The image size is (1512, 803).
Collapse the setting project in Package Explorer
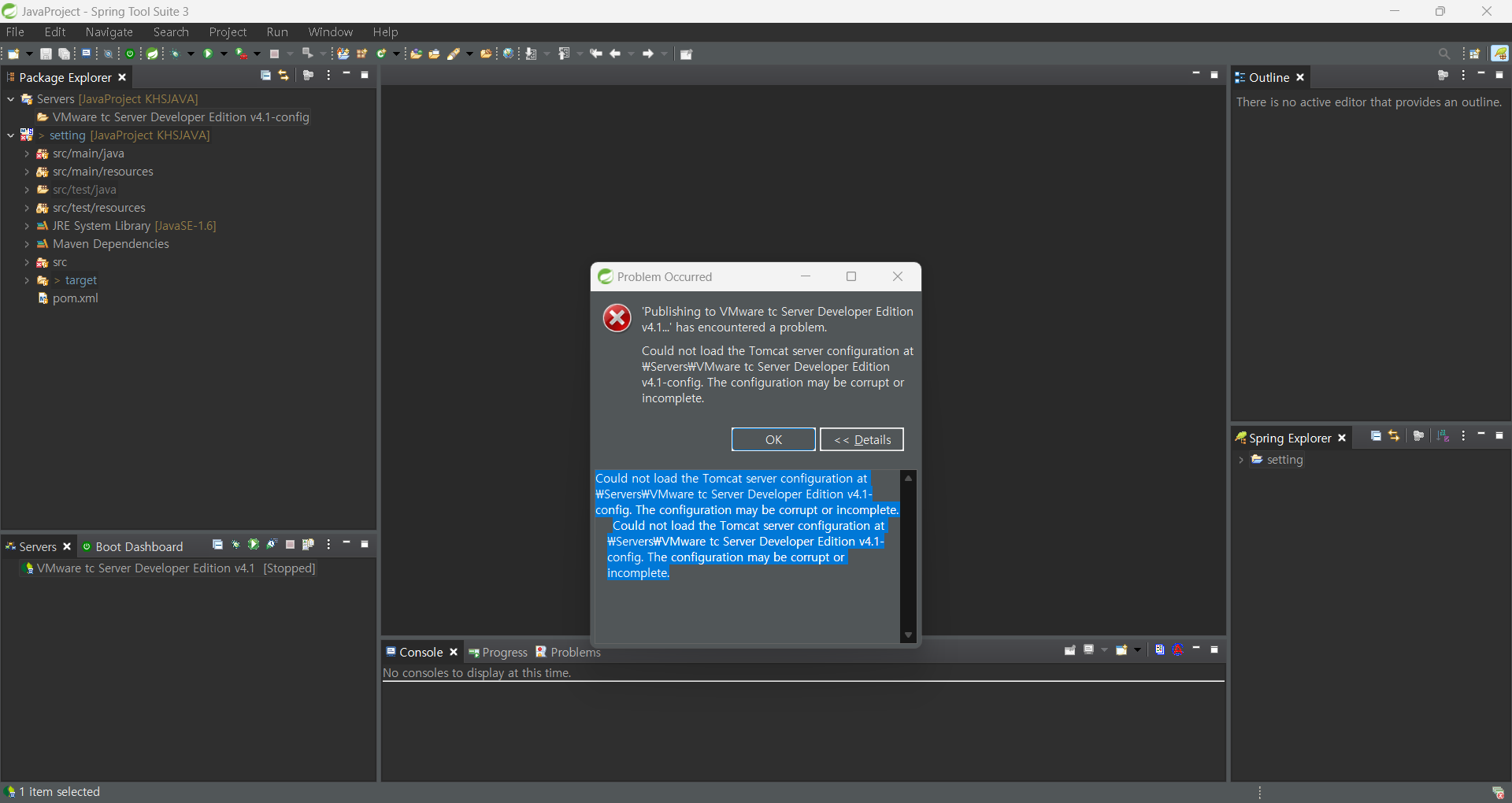coord(11,135)
